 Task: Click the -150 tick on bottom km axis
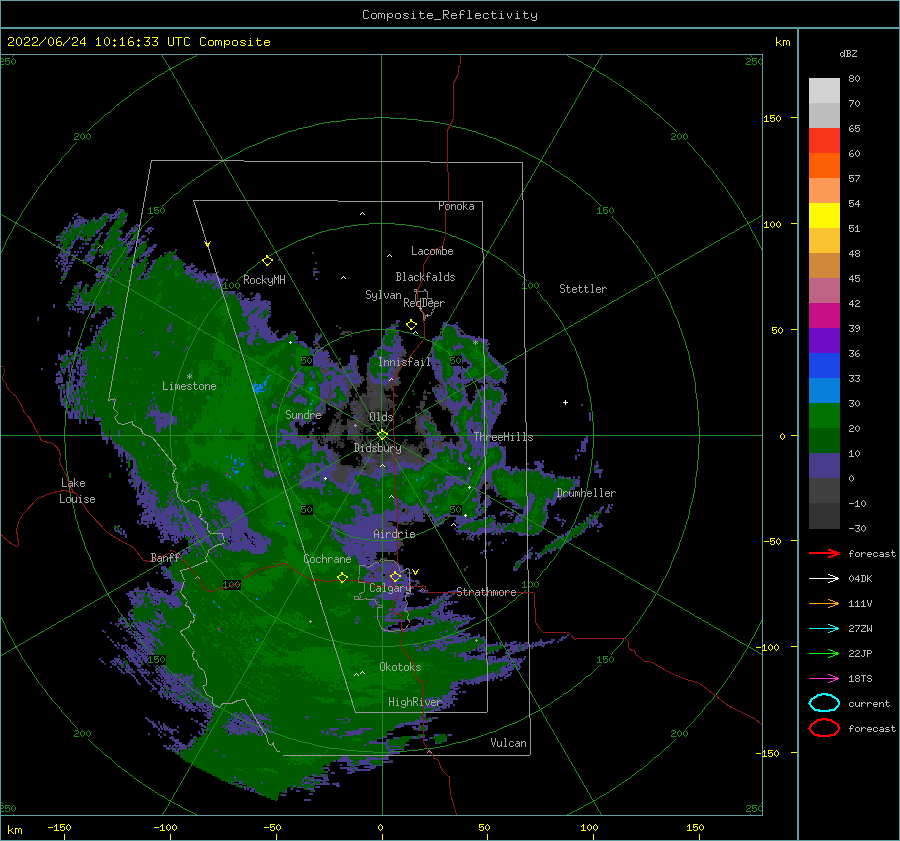(x=59, y=827)
